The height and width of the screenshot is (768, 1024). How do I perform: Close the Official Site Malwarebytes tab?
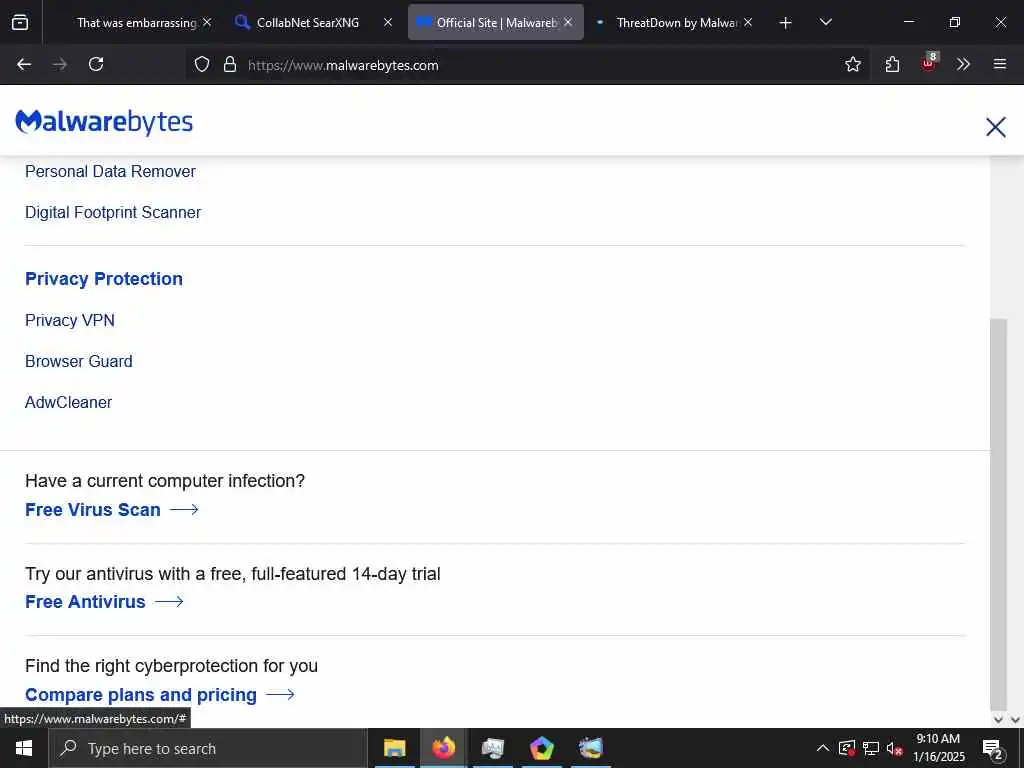tap(568, 22)
